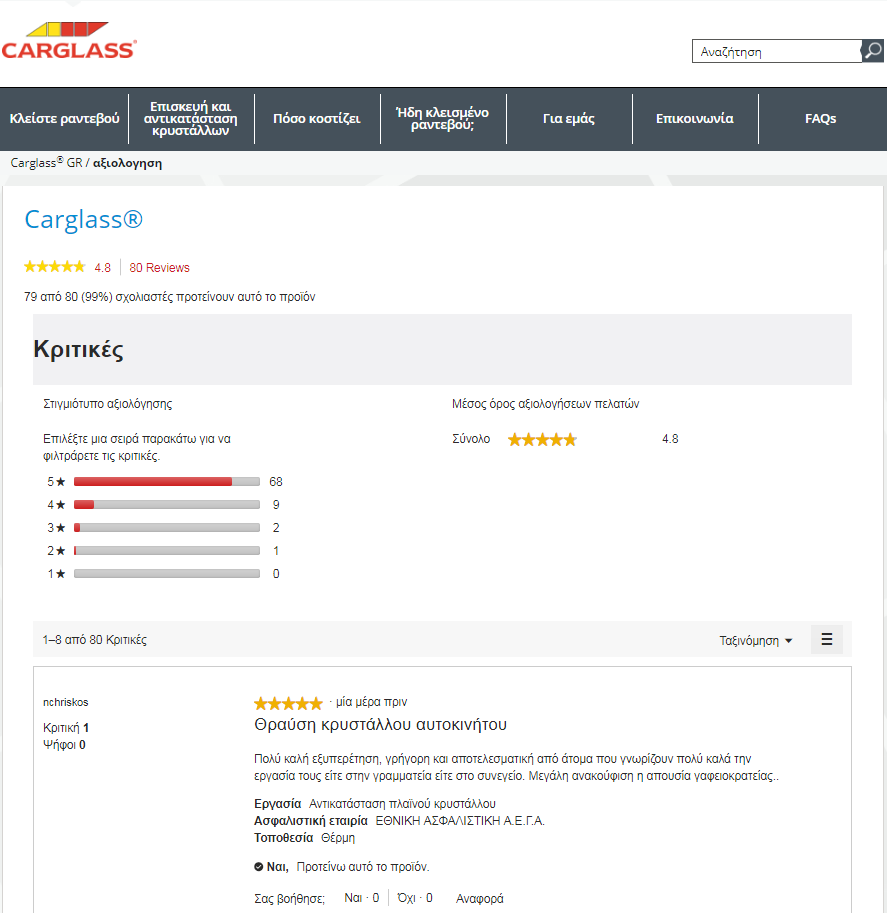Screen dimensions: 887x913
Task: Click the search magnifier icon
Action: pyautogui.click(x=872, y=51)
